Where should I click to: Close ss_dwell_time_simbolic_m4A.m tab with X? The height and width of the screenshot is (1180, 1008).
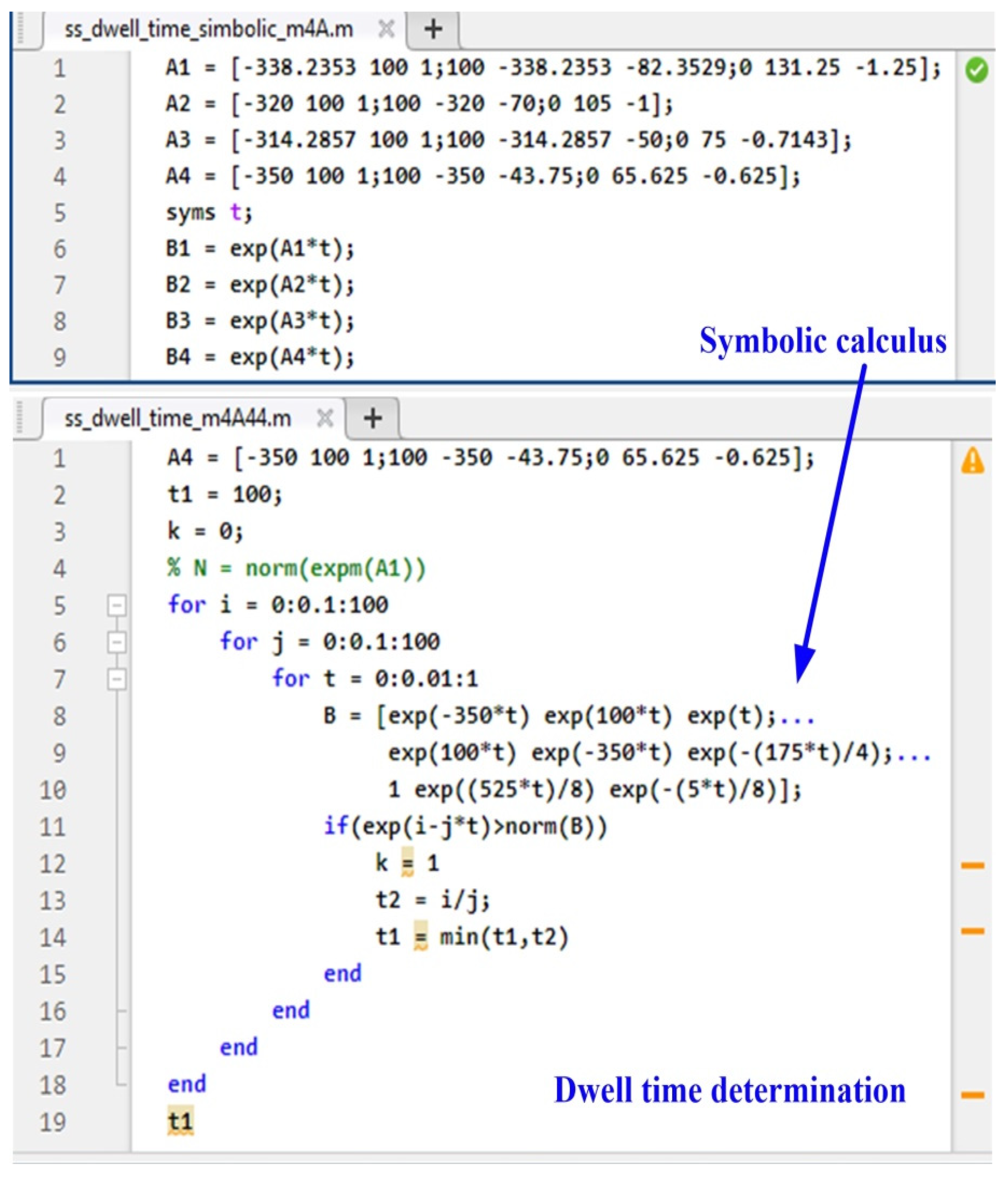point(386,28)
